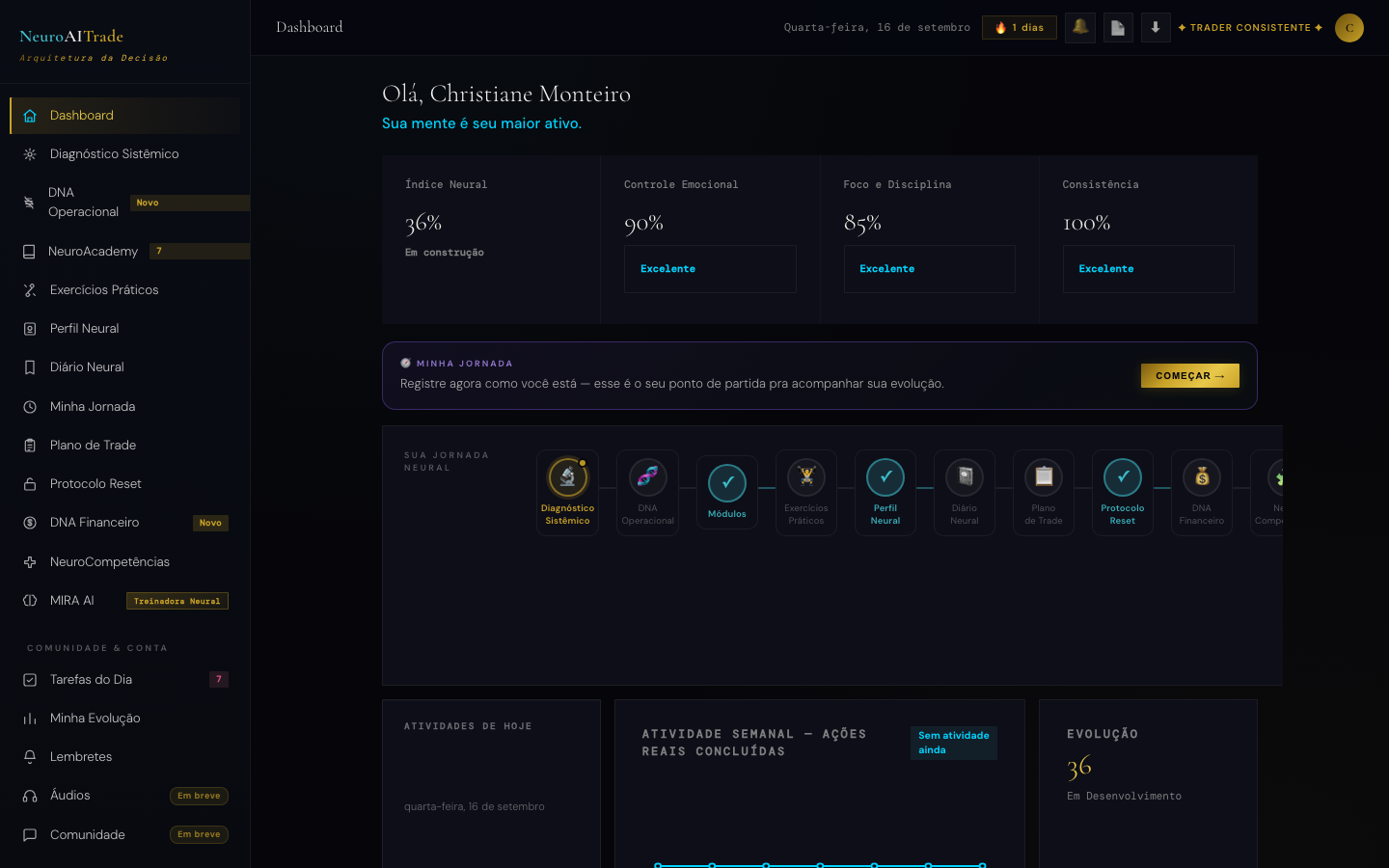Image resolution: width=1389 pixels, height=868 pixels.
Task: Click the download arrow icon
Action: (1156, 27)
